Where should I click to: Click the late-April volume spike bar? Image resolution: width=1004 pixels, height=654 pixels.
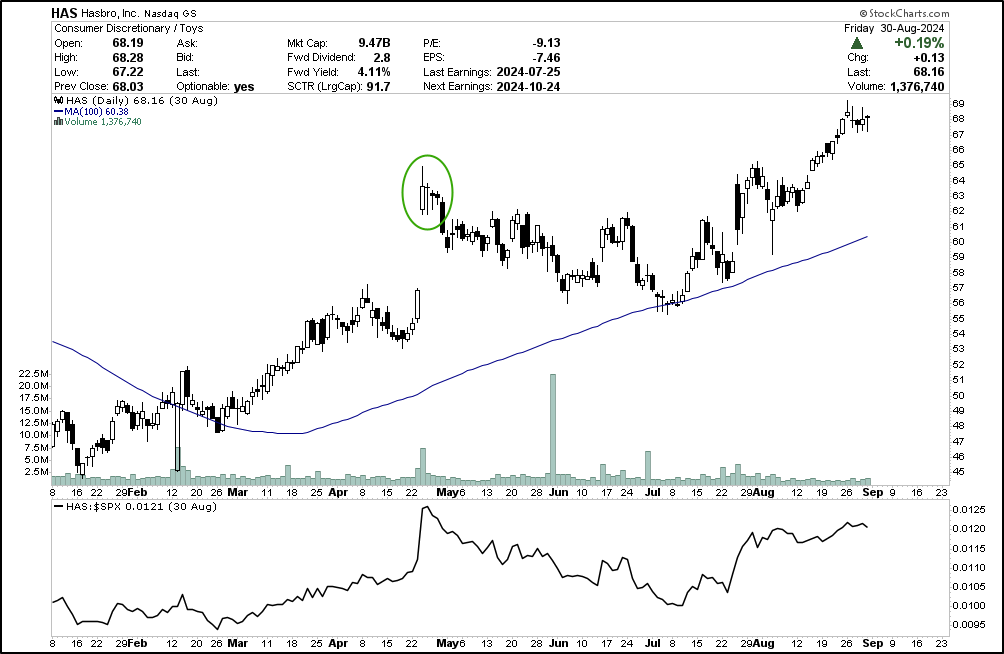click(423, 466)
